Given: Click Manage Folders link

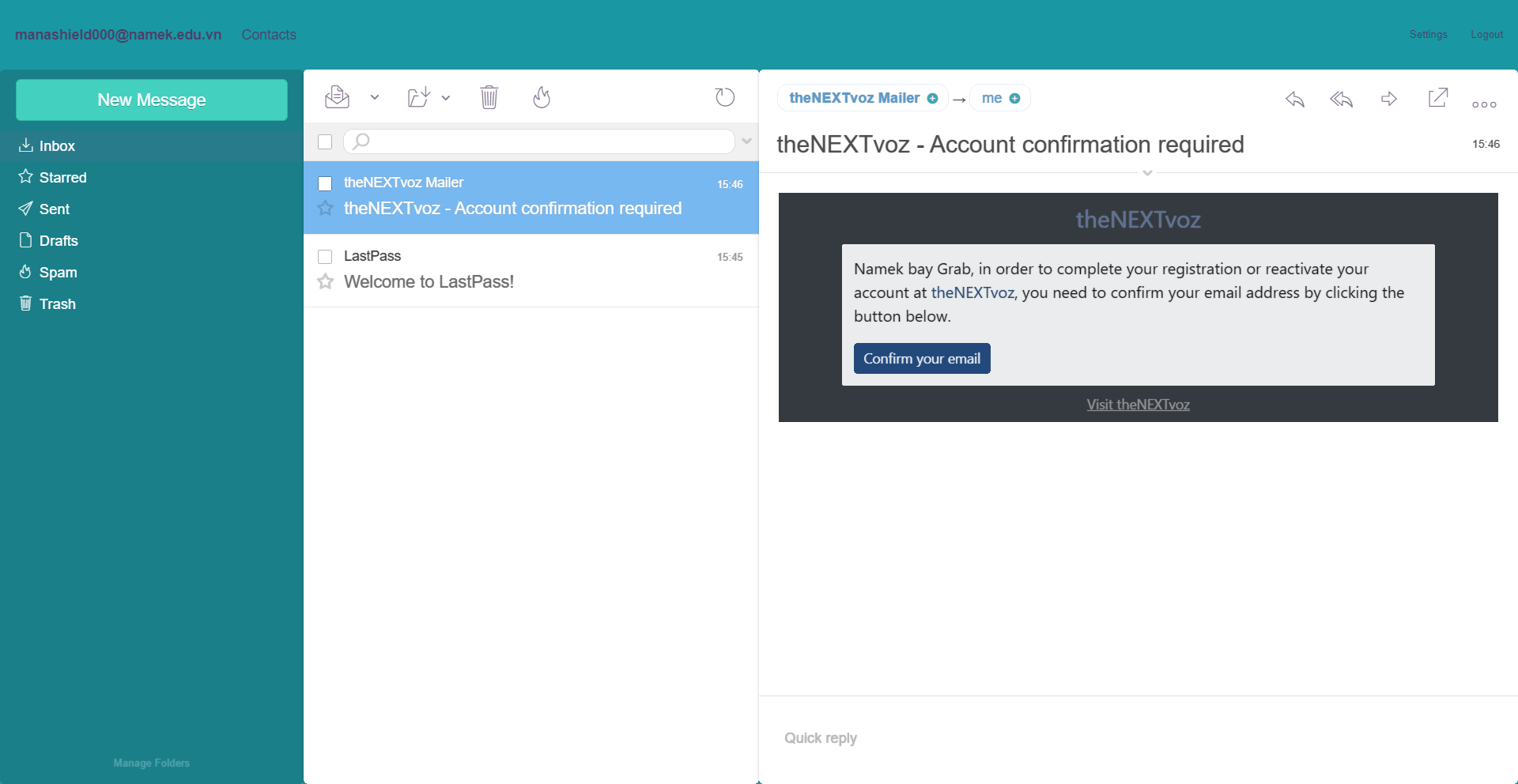Looking at the screenshot, I should point(152,763).
